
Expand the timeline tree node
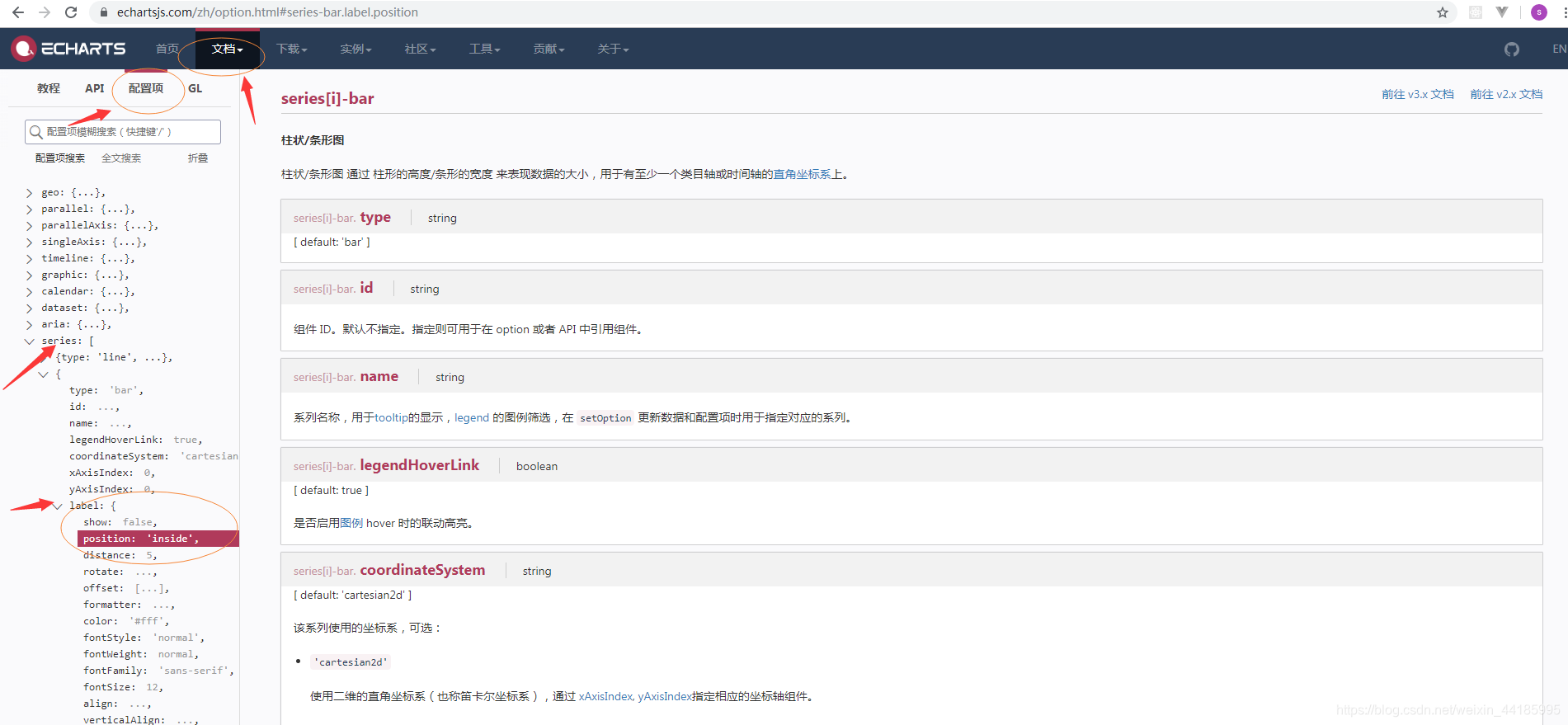(x=30, y=259)
